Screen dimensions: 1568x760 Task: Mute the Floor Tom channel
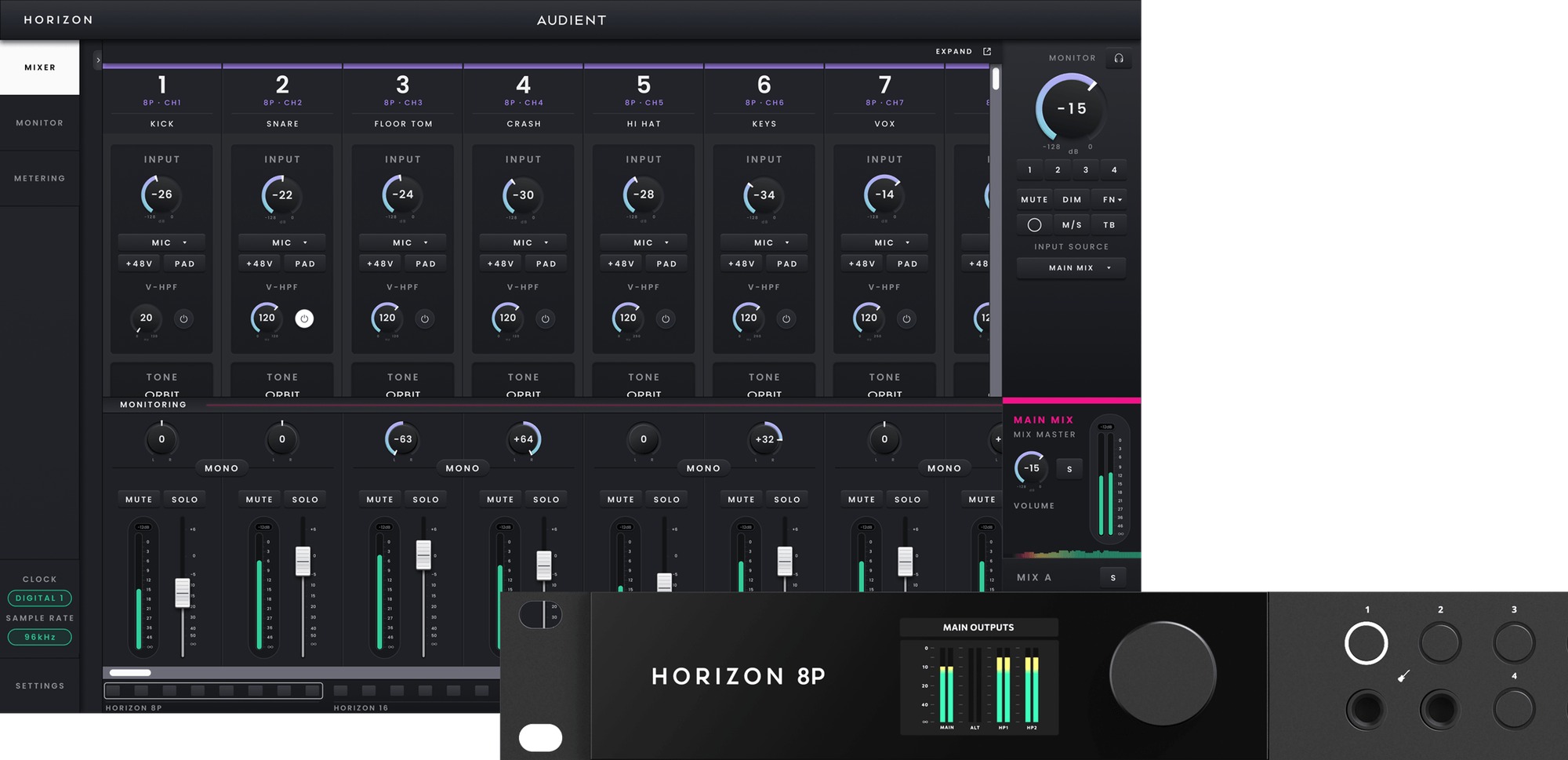point(380,499)
